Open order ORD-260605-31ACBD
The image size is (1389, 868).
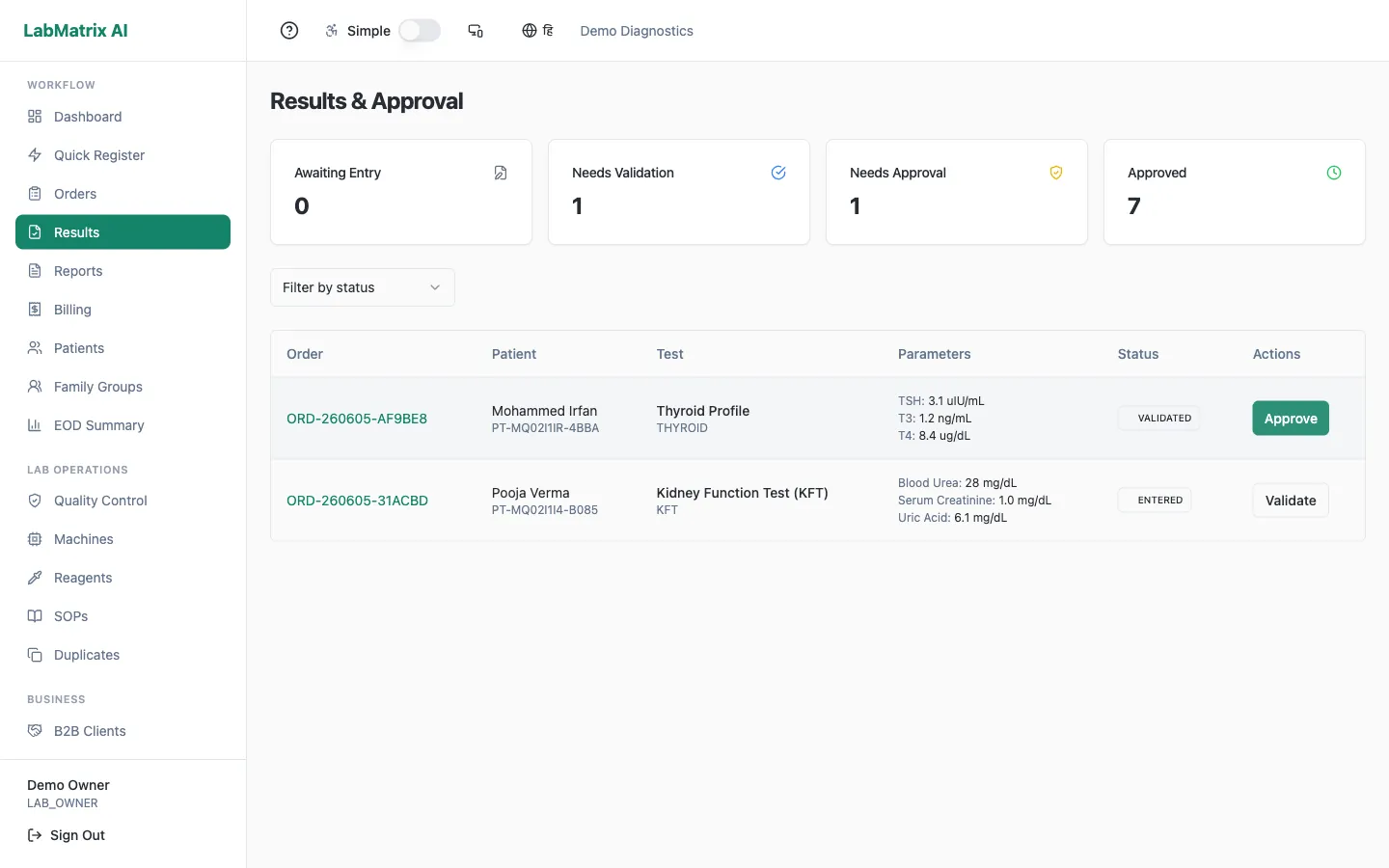point(357,501)
